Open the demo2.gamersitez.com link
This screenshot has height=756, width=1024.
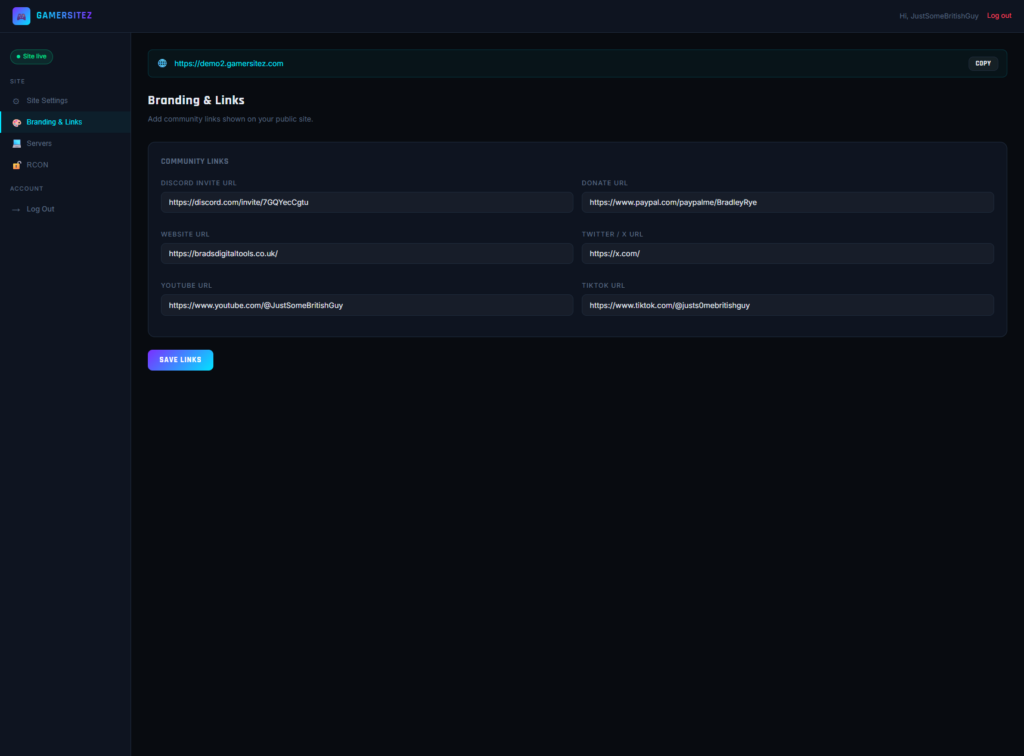tap(228, 63)
